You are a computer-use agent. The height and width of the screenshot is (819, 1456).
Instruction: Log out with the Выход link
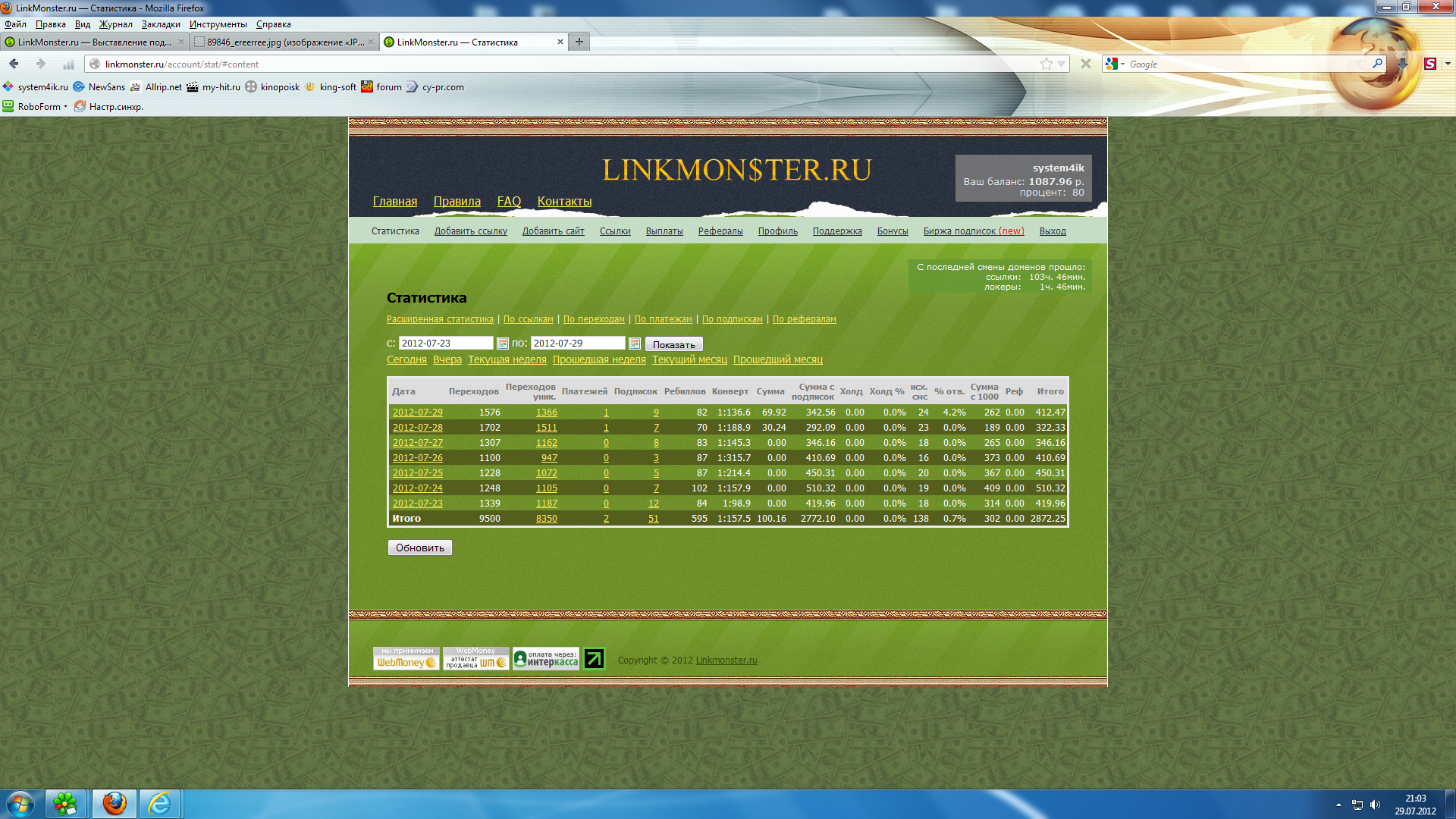1053,231
